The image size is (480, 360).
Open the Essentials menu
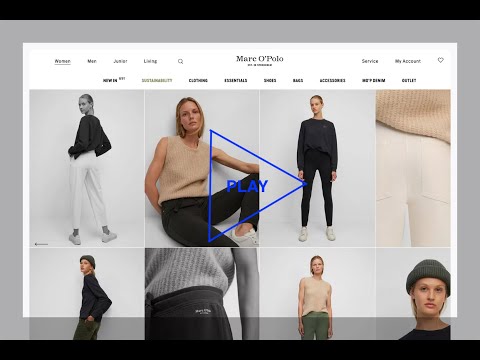(x=236, y=81)
